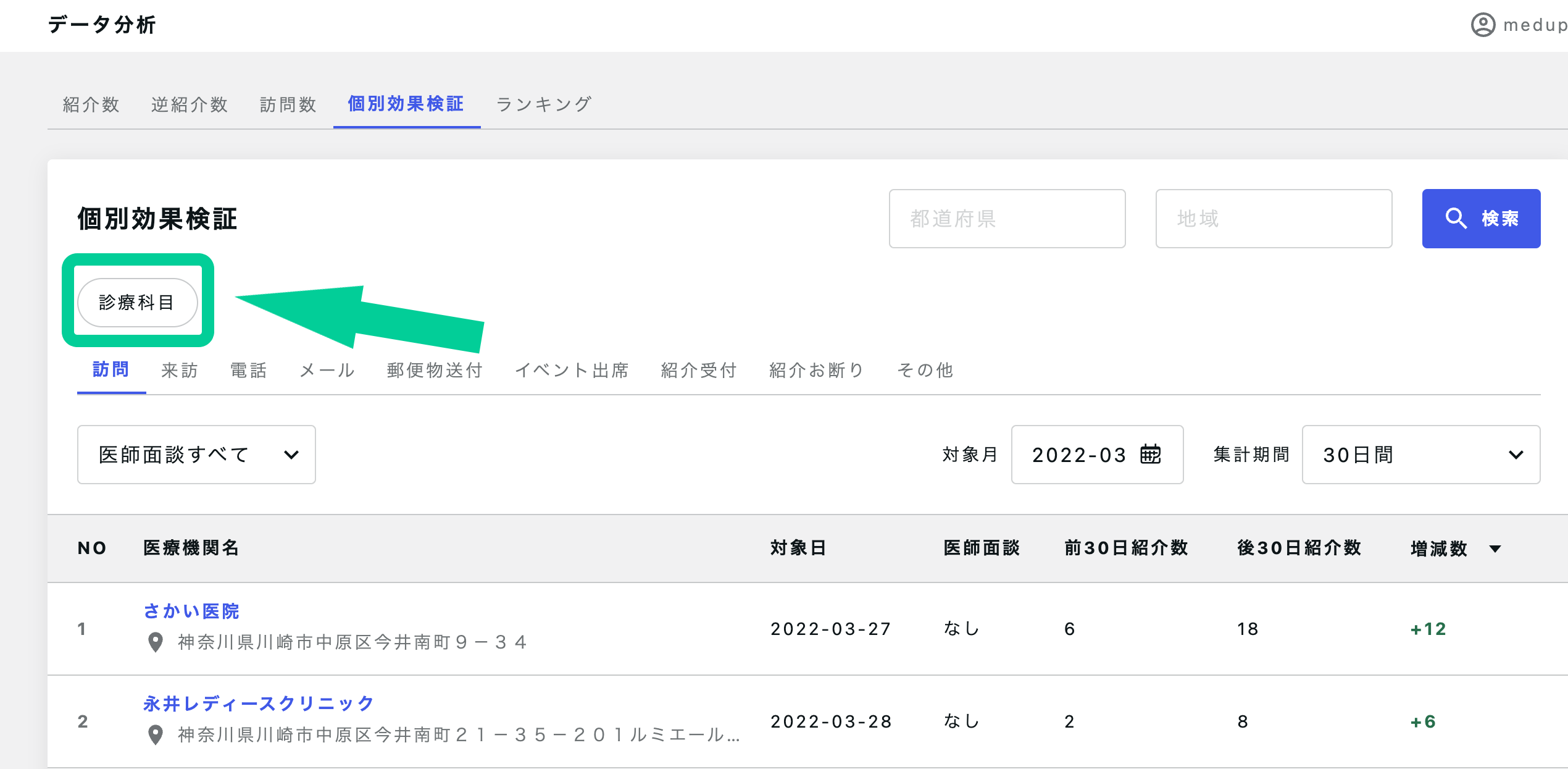Screen dimensions: 1568x769
Task: Select the メール sub-tab
Action: [327, 370]
